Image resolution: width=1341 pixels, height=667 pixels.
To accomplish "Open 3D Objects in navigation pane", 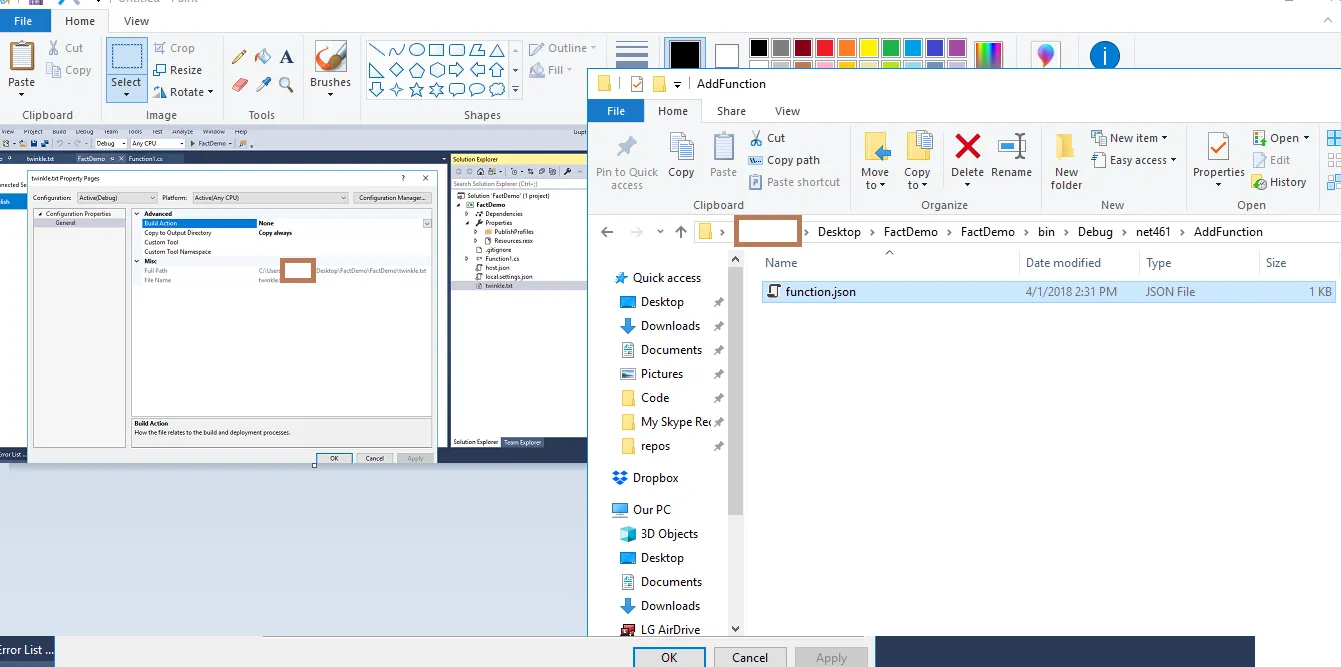I will click(660, 534).
